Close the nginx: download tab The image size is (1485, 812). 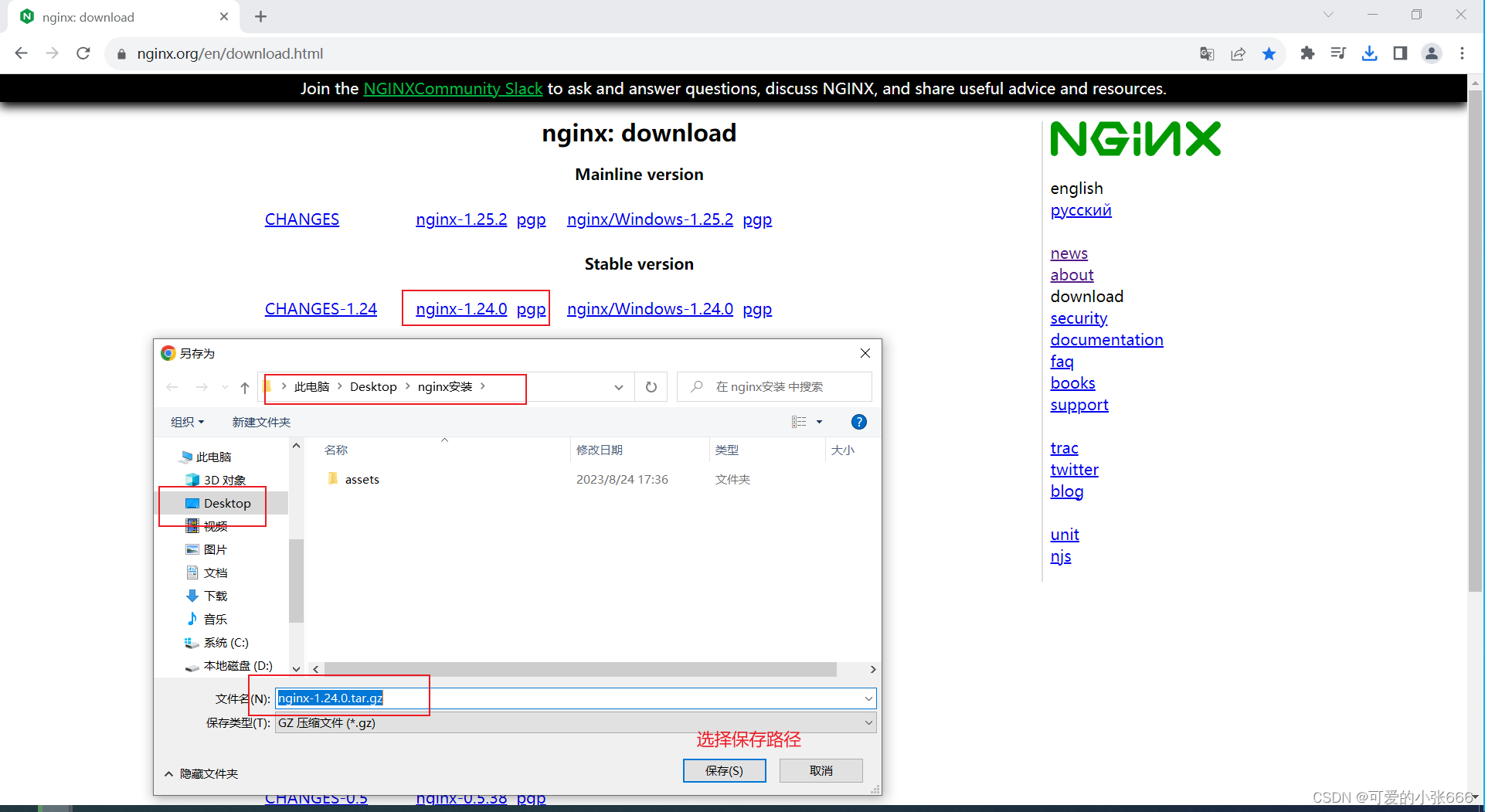tap(224, 16)
